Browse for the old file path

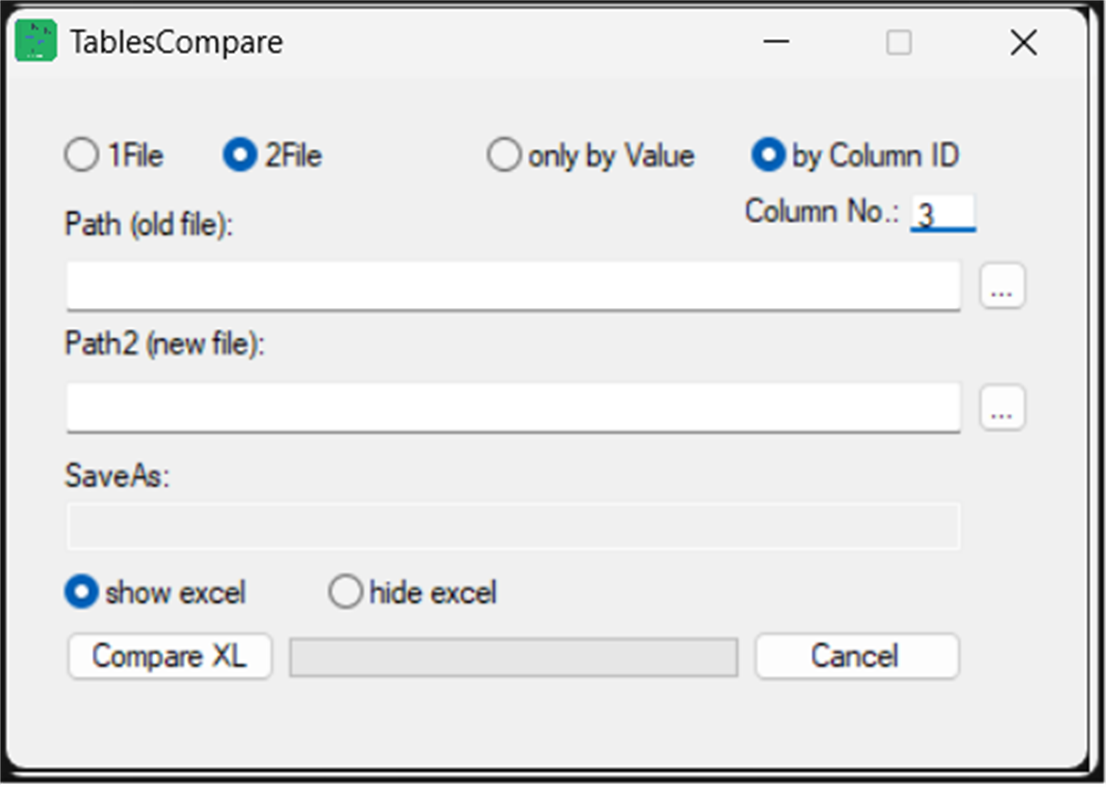(1002, 288)
